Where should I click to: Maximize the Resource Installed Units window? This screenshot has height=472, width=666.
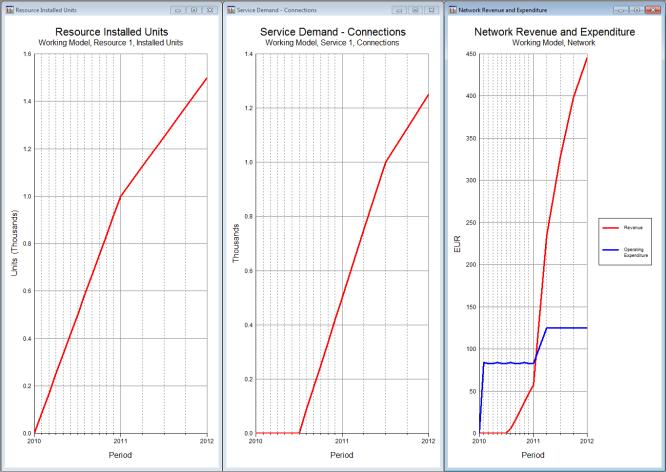coord(193,9)
